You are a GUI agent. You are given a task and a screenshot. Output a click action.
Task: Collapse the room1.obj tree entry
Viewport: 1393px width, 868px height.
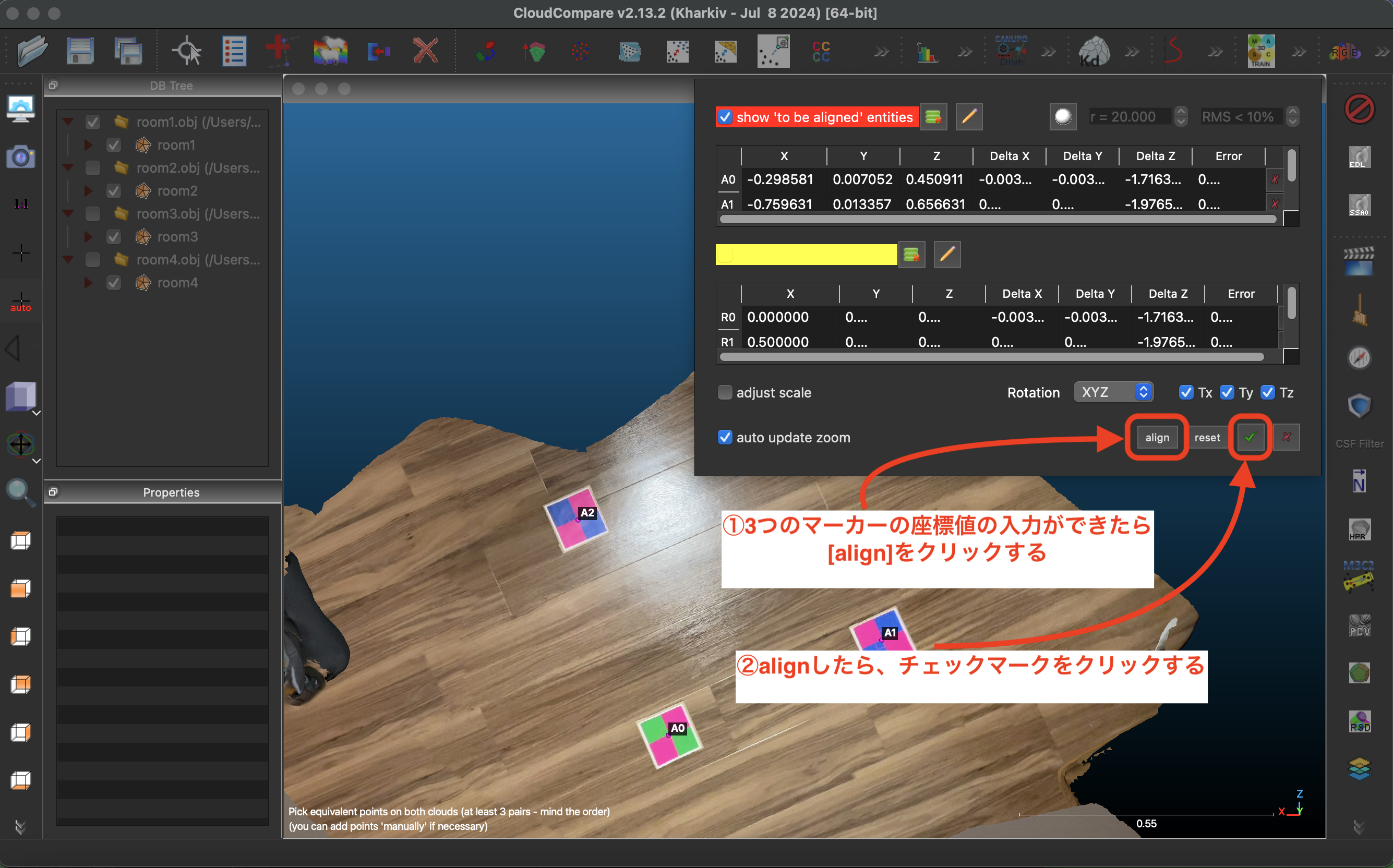point(68,121)
